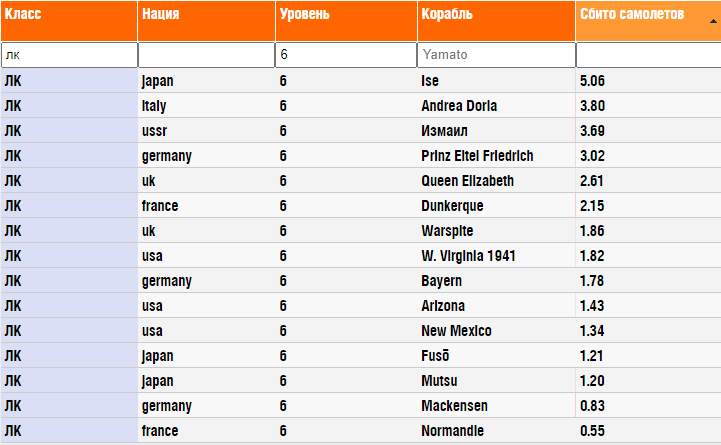Viewport: 721px width, 445px height.
Task: Sort table by Нация column header
Action: pos(206,21)
